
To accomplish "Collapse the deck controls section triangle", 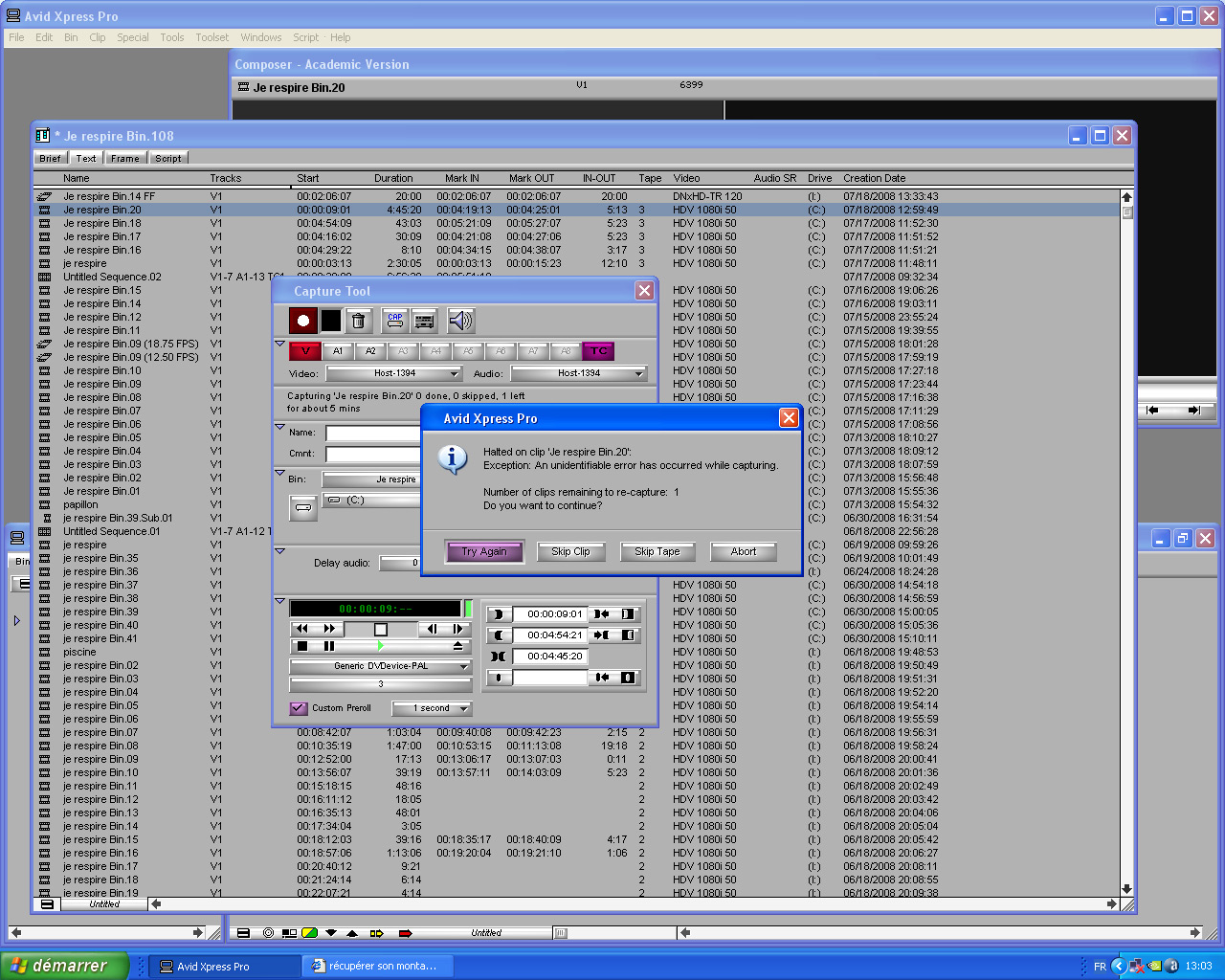I will pos(280,601).
